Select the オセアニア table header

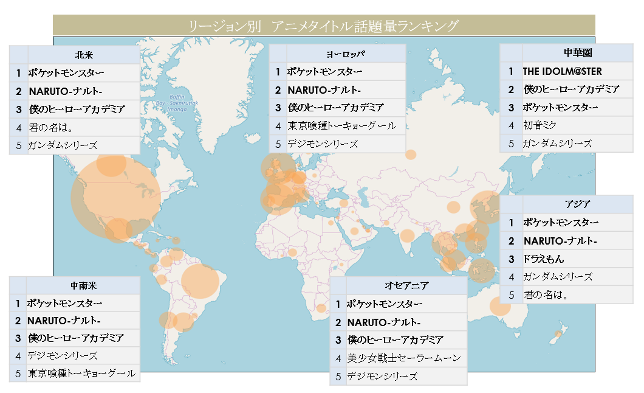pos(407,285)
